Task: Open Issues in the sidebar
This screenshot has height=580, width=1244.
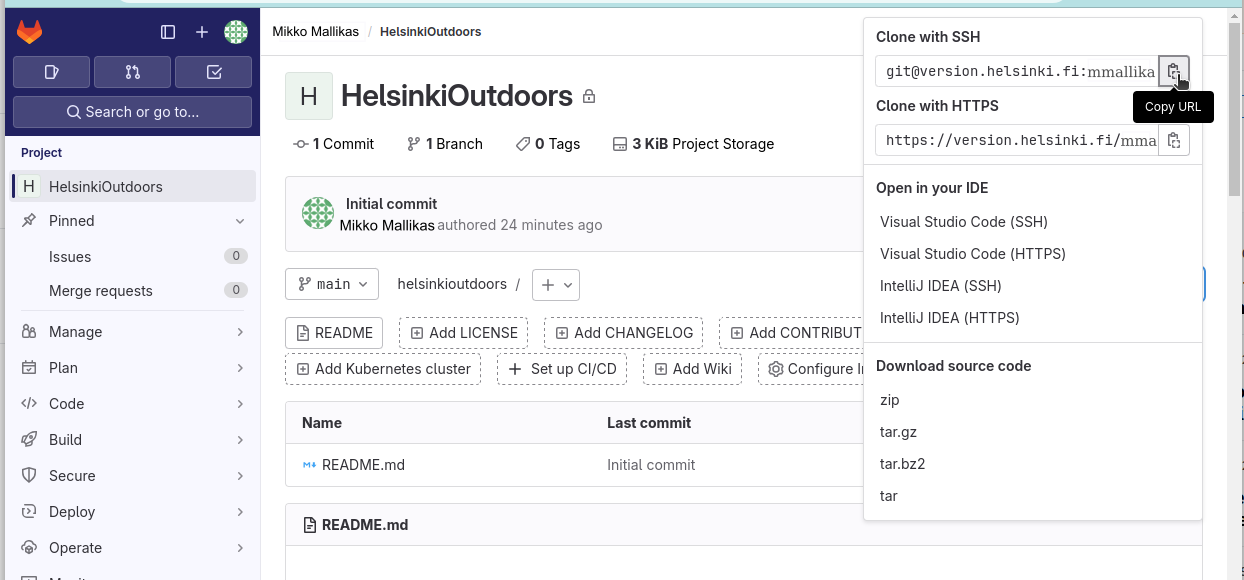Action: click(133, 257)
